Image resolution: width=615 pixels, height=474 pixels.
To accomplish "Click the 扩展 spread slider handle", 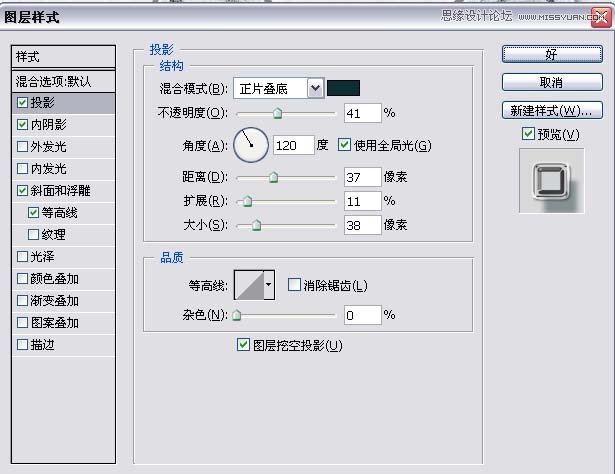I will (x=247, y=201).
